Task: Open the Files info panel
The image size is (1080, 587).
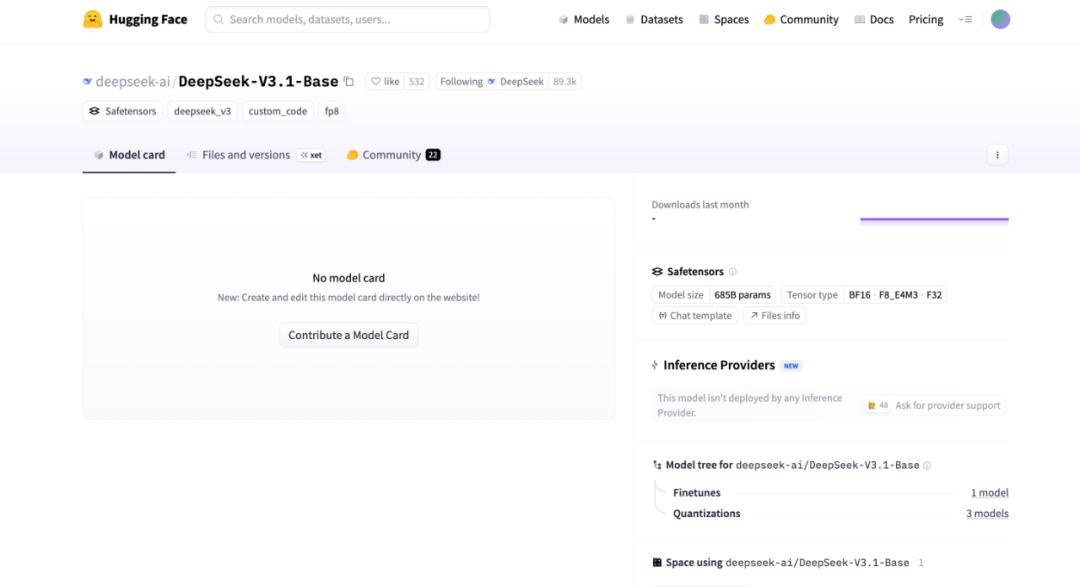Action: pos(774,316)
